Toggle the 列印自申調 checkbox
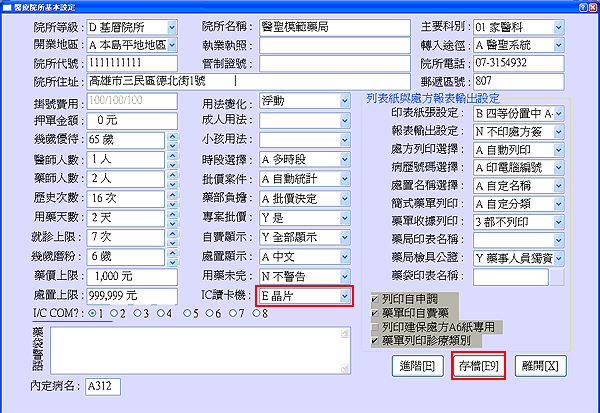This screenshot has height=413, width=600. 374,299
